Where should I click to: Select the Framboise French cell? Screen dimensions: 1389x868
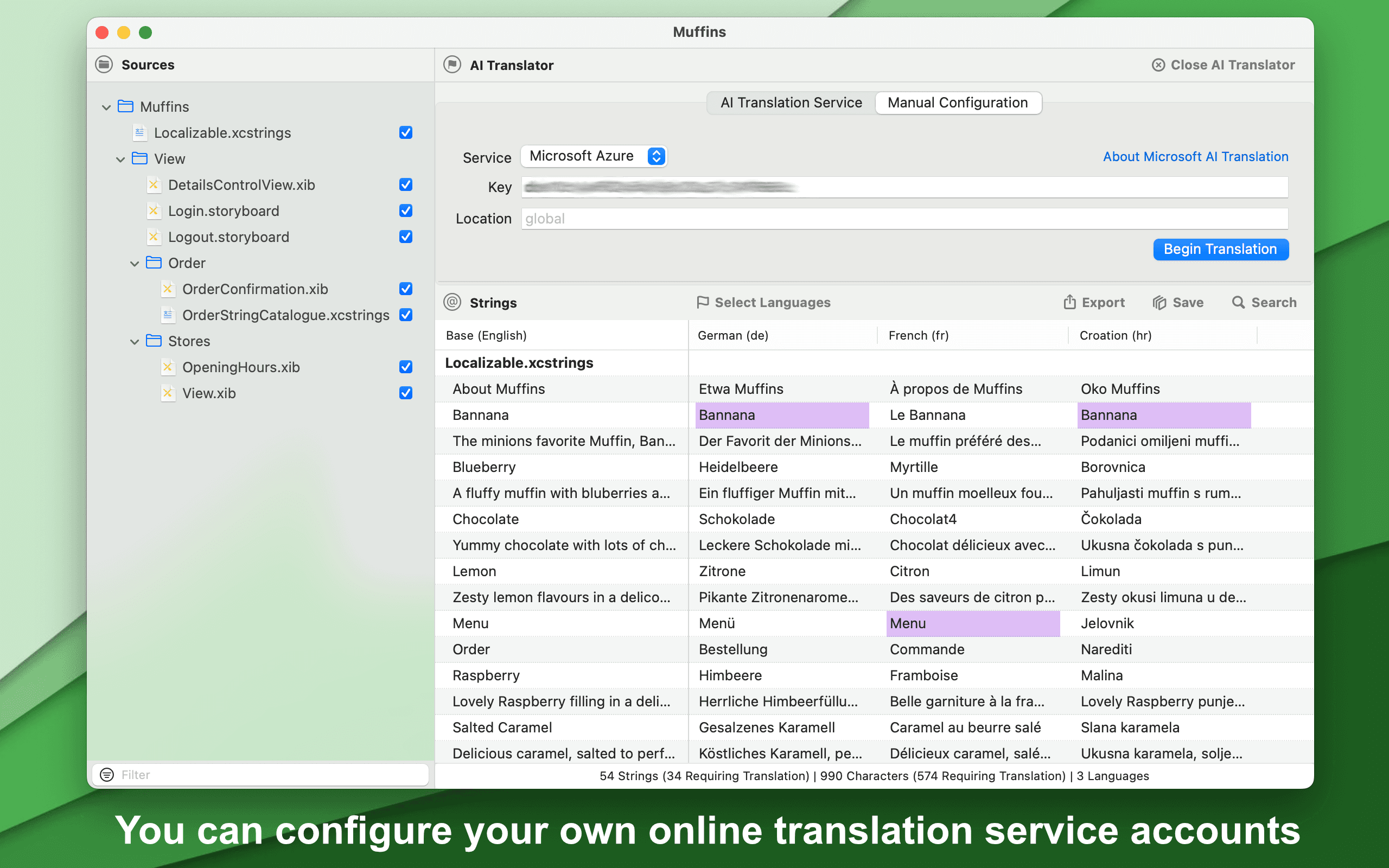point(973,675)
